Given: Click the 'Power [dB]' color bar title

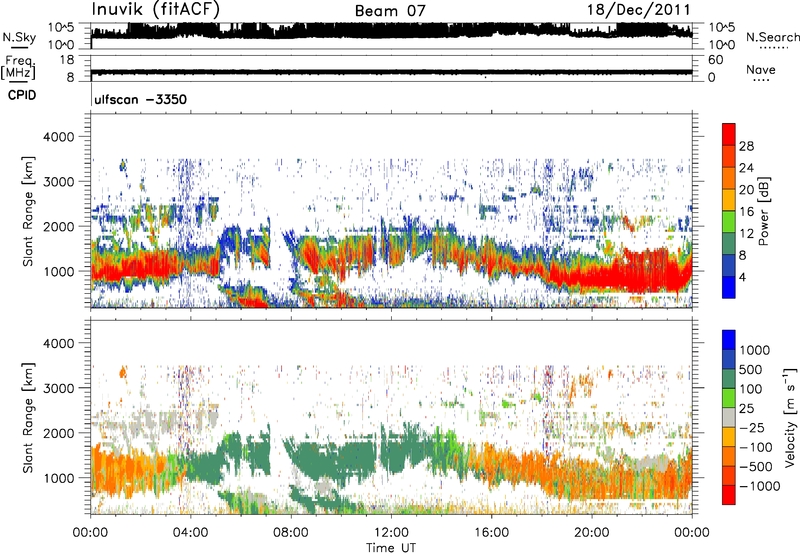Looking at the screenshot, I should point(763,211).
